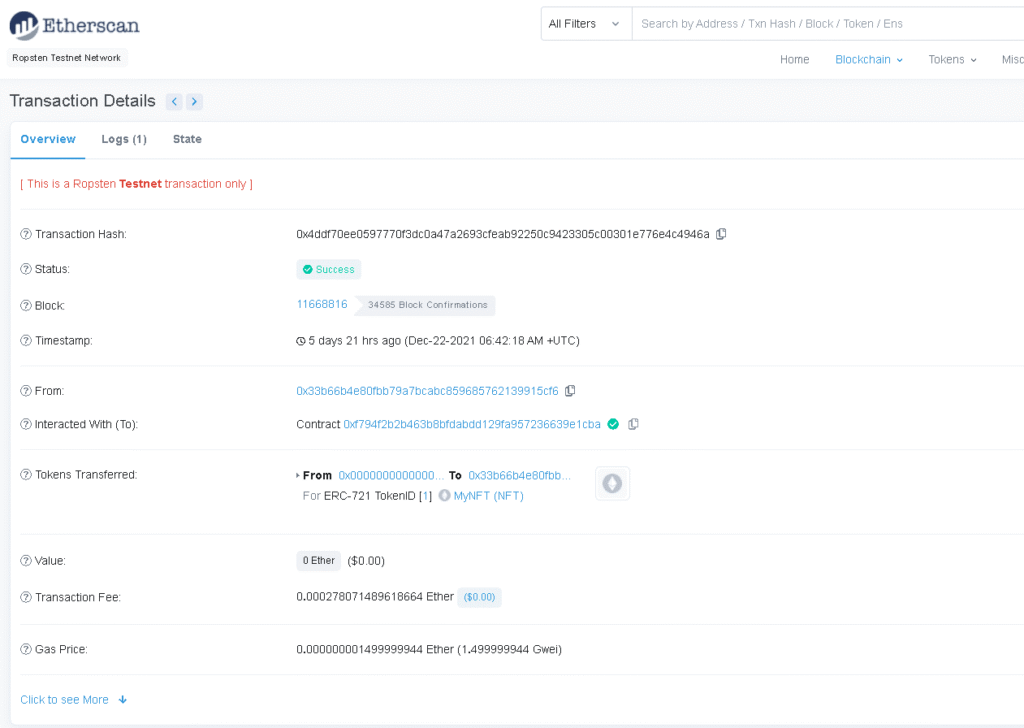Go to the next transaction arrow

click(x=194, y=101)
